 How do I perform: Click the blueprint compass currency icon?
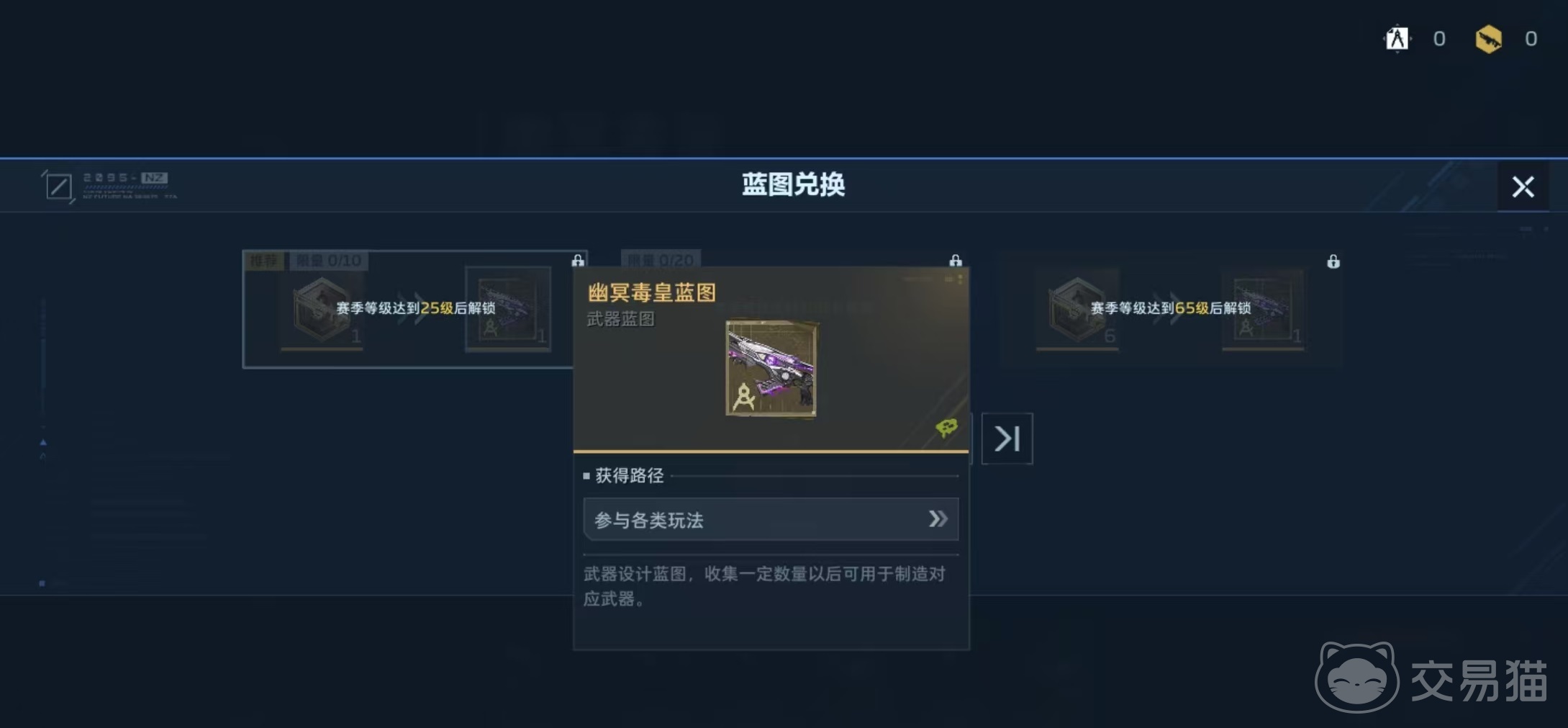(x=1397, y=39)
